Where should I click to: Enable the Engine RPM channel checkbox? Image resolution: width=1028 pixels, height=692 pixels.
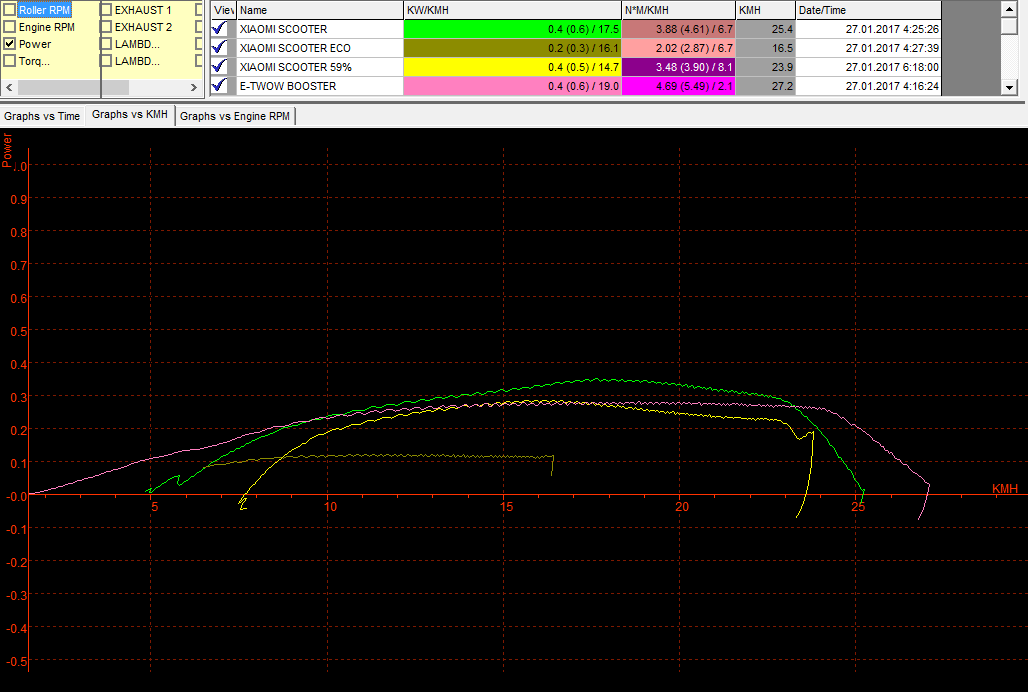click(10, 28)
